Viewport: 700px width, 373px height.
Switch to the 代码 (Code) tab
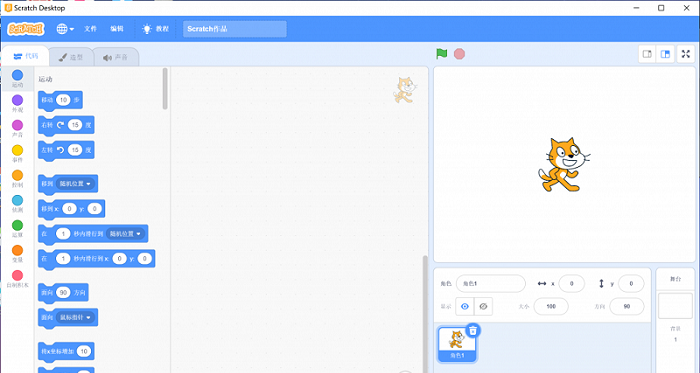pyautogui.click(x=26, y=56)
